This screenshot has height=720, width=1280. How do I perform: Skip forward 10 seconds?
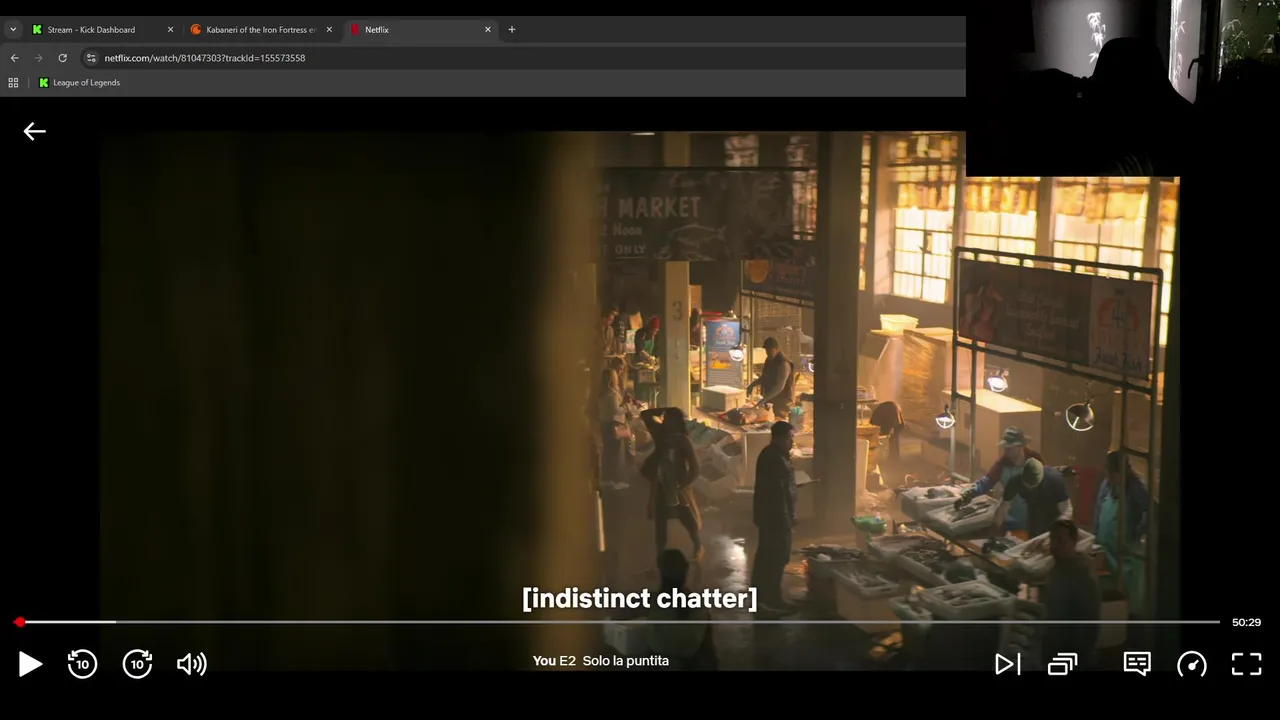point(137,663)
